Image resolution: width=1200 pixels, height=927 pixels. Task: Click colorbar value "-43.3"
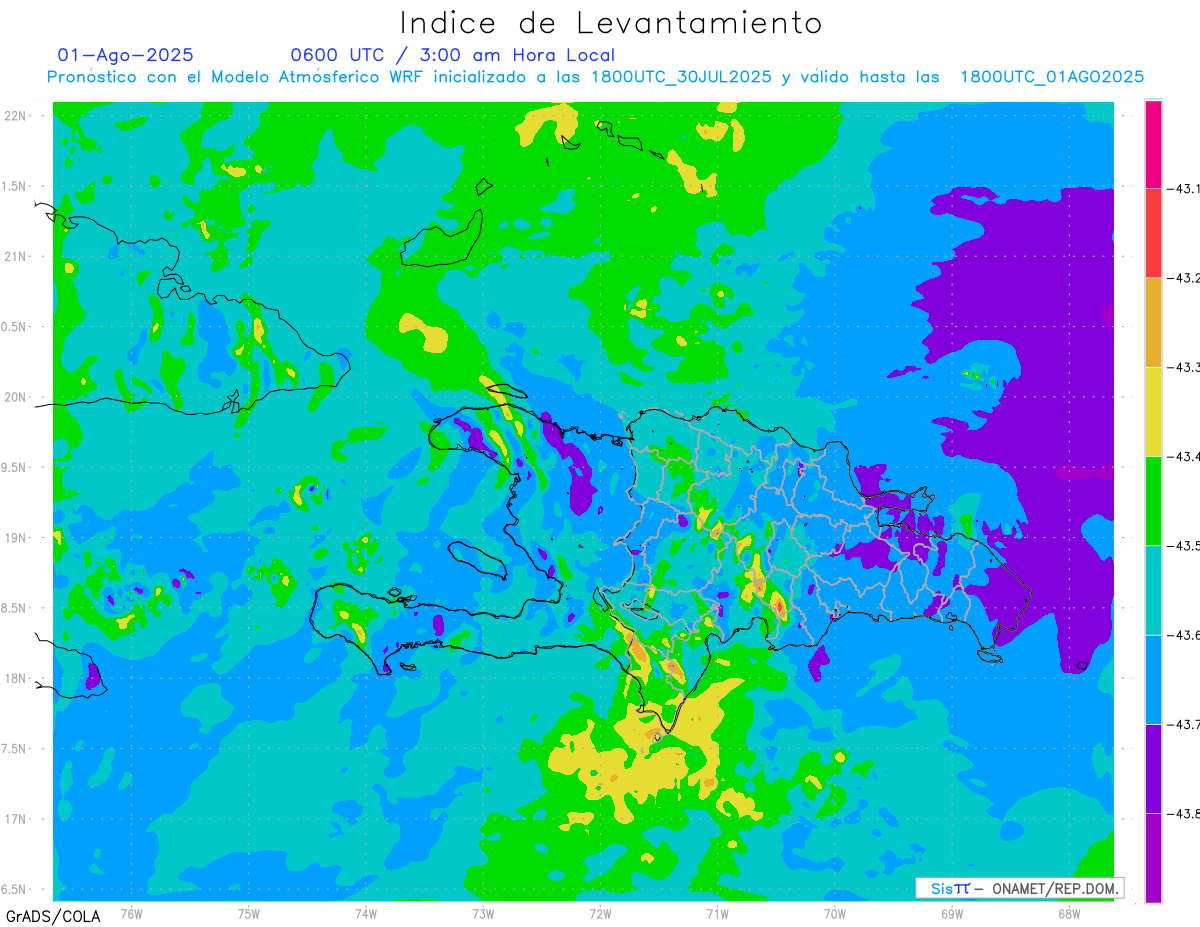click(1182, 368)
